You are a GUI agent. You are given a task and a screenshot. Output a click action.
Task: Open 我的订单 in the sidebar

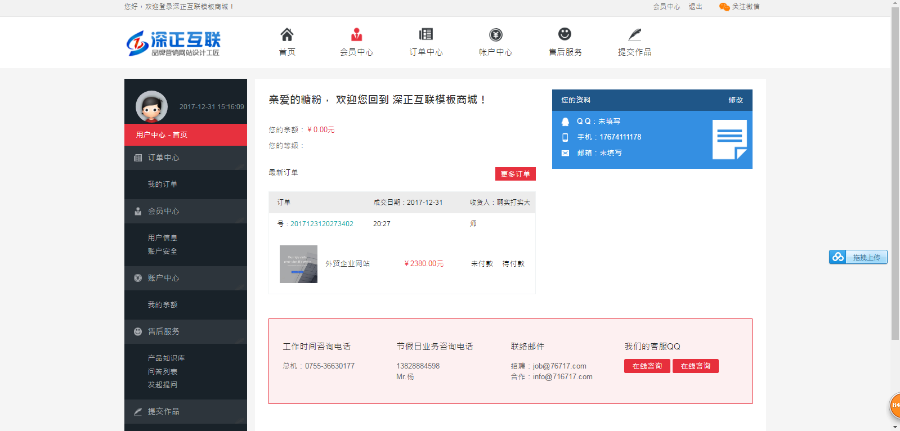click(x=162, y=184)
